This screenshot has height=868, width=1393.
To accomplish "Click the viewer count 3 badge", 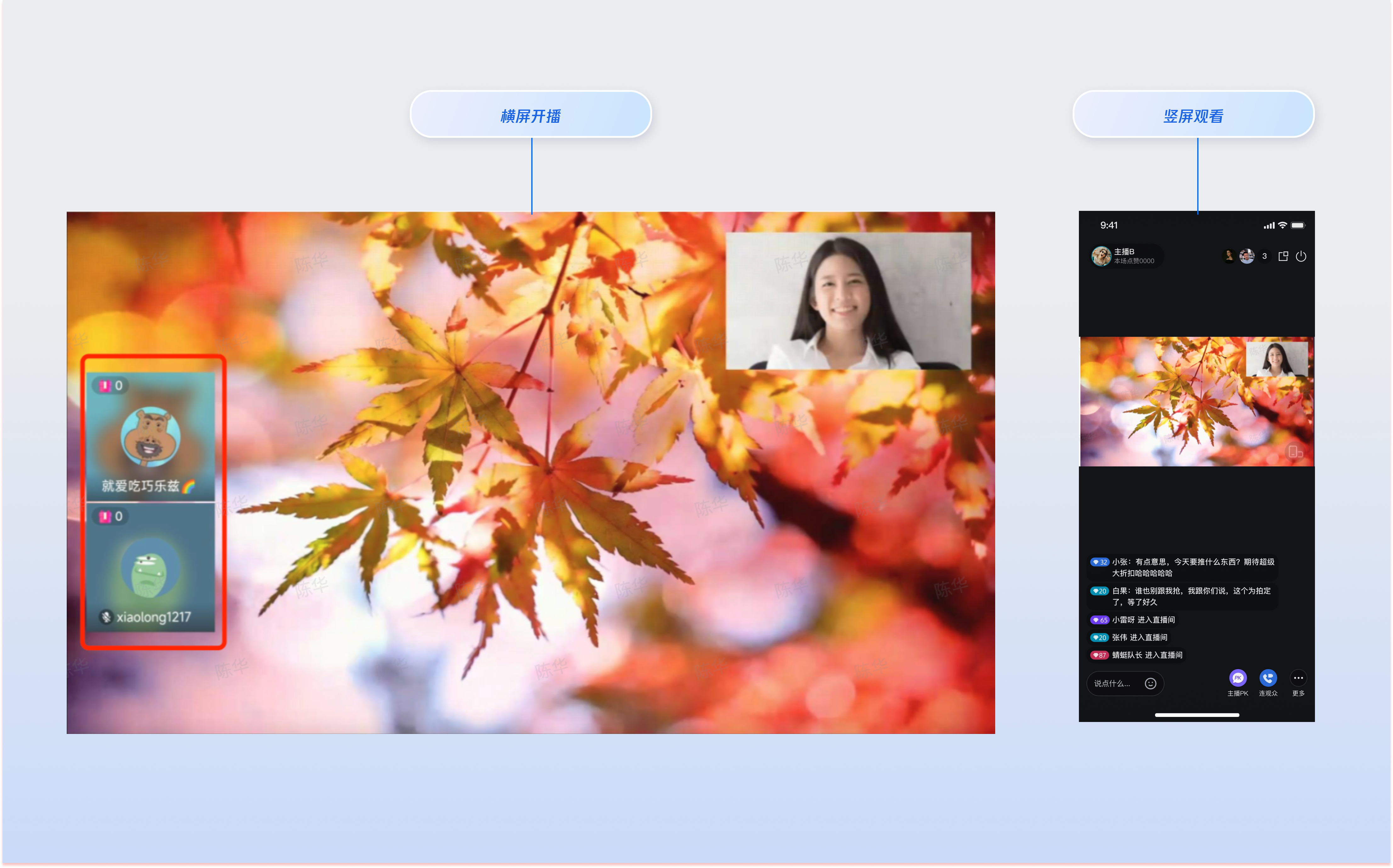I will click(x=1265, y=256).
